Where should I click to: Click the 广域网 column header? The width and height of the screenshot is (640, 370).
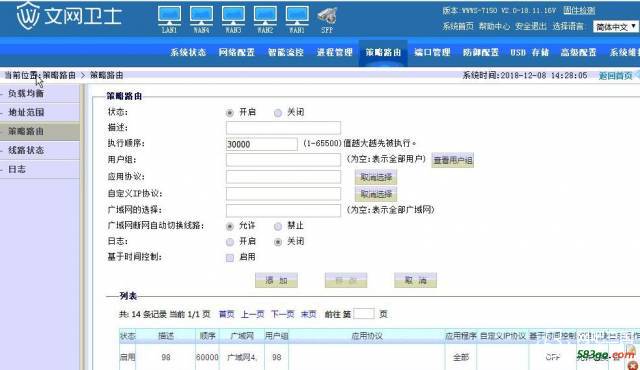242,336
